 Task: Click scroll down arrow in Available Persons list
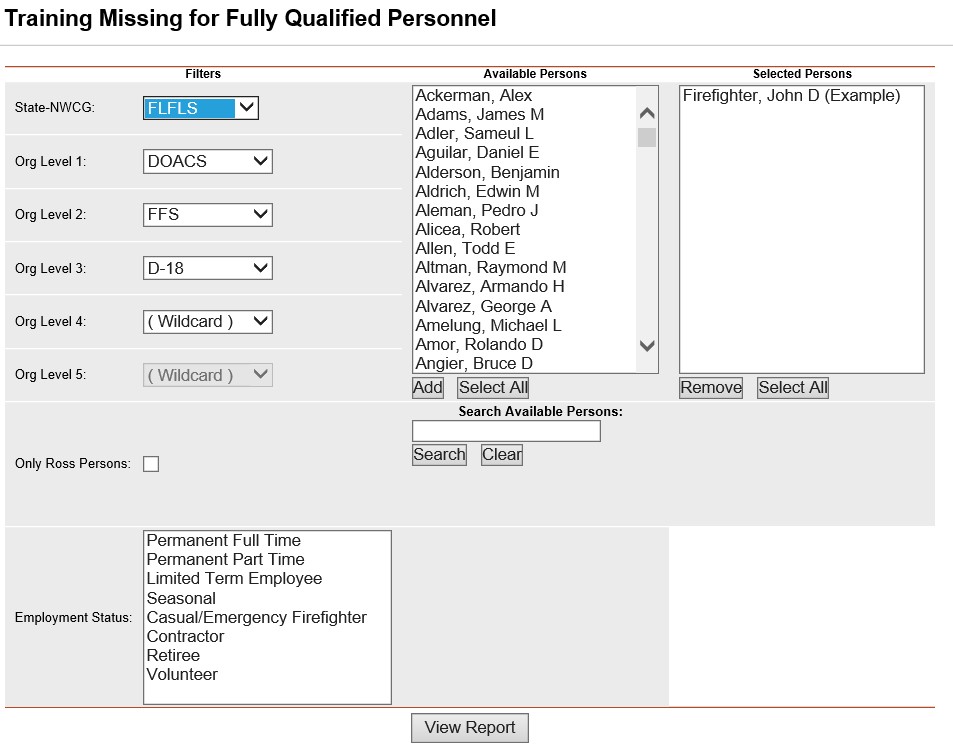coord(647,346)
